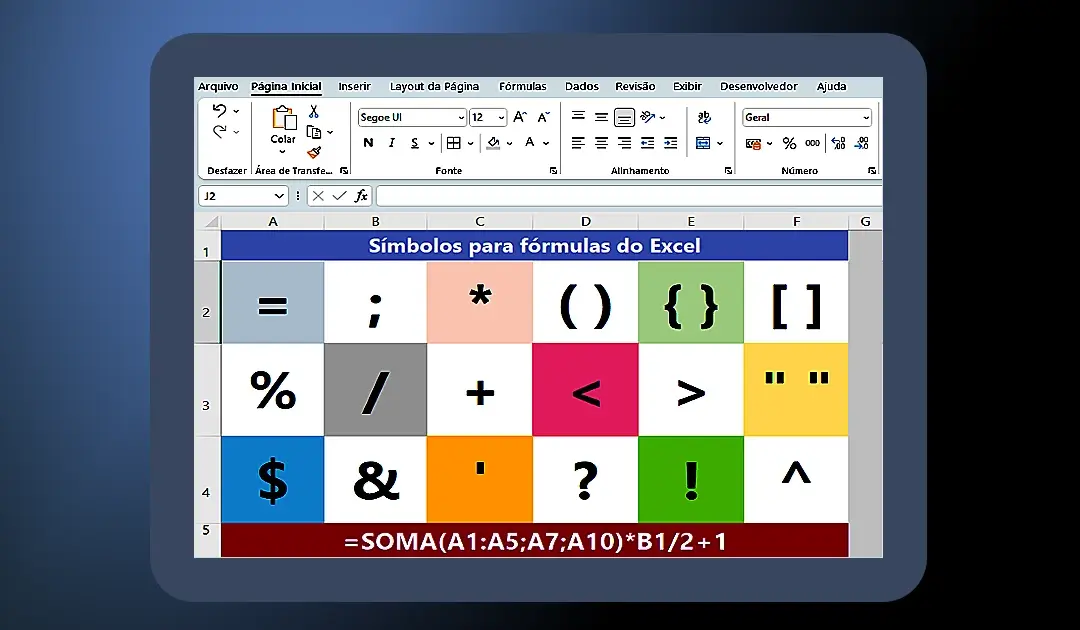Open Alinhamento group dialog launcher
Viewport: 1080px width, 630px height.
coord(729,171)
